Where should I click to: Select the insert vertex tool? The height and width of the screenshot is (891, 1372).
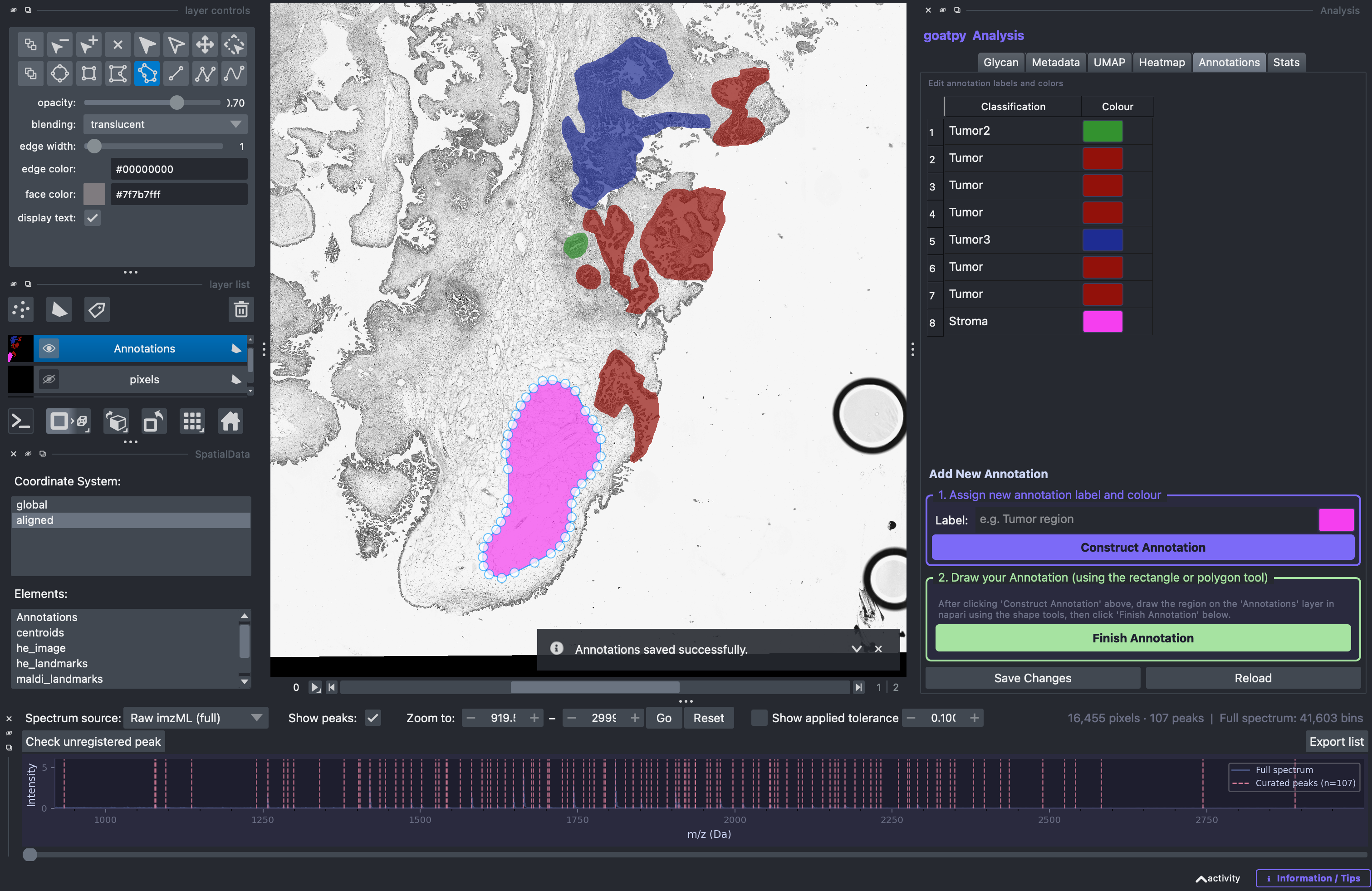point(89,44)
